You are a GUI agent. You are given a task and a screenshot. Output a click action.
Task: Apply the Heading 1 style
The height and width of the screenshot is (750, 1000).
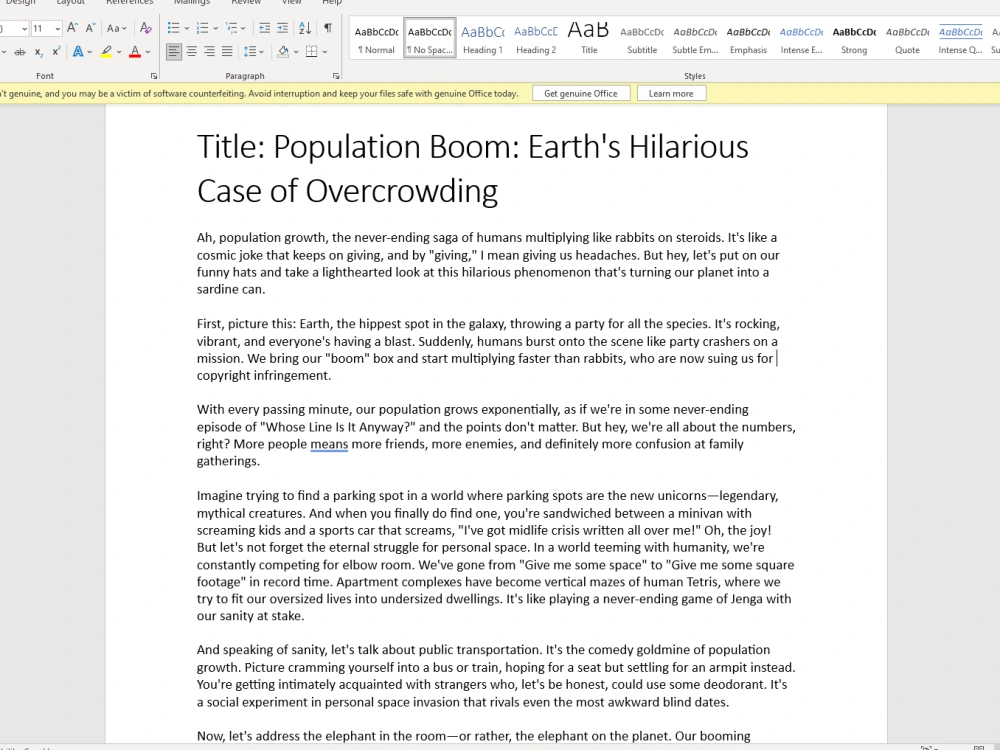483,38
